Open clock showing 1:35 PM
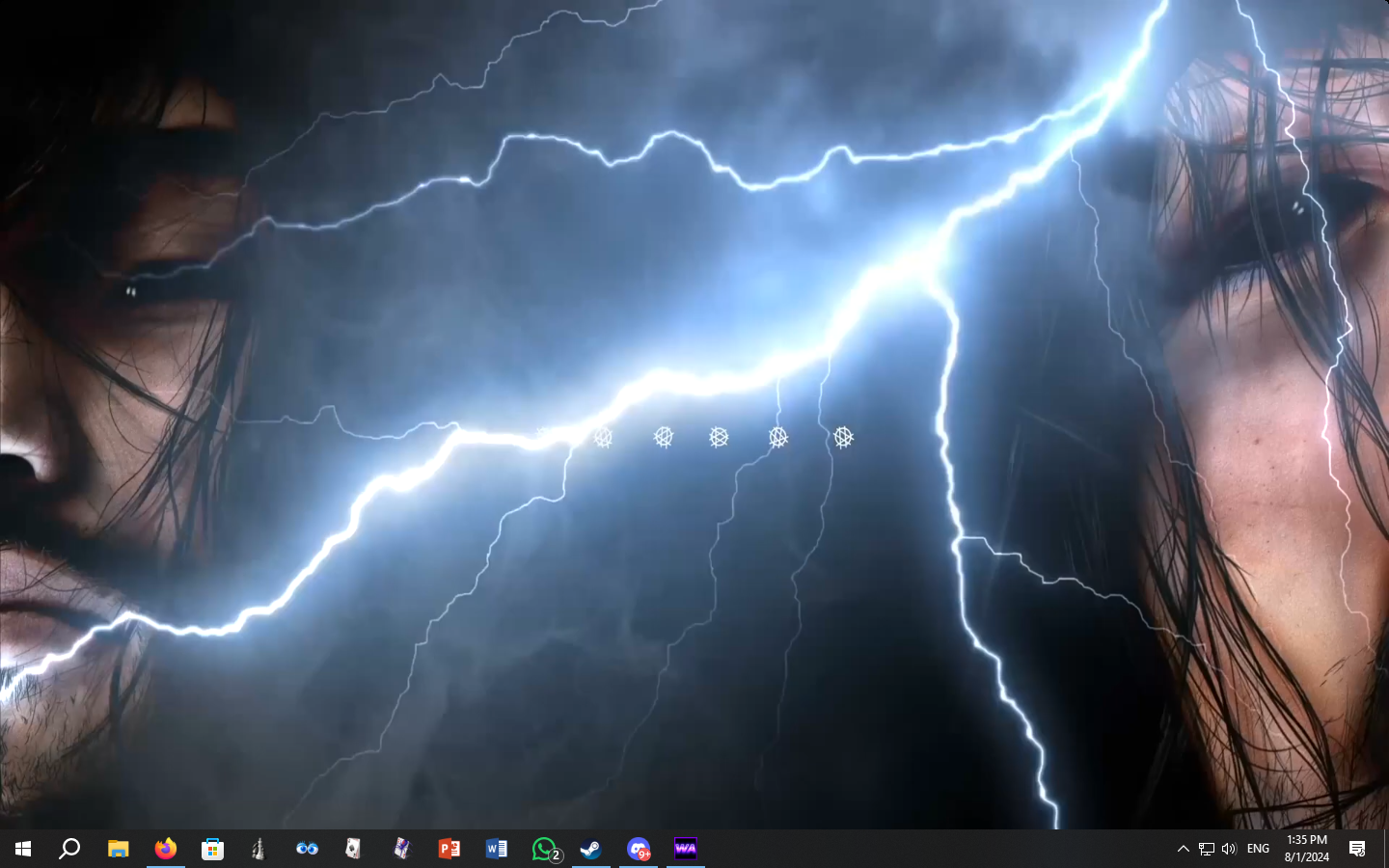The height and width of the screenshot is (868, 1389). pyautogui.click(x=1307, y=849)
